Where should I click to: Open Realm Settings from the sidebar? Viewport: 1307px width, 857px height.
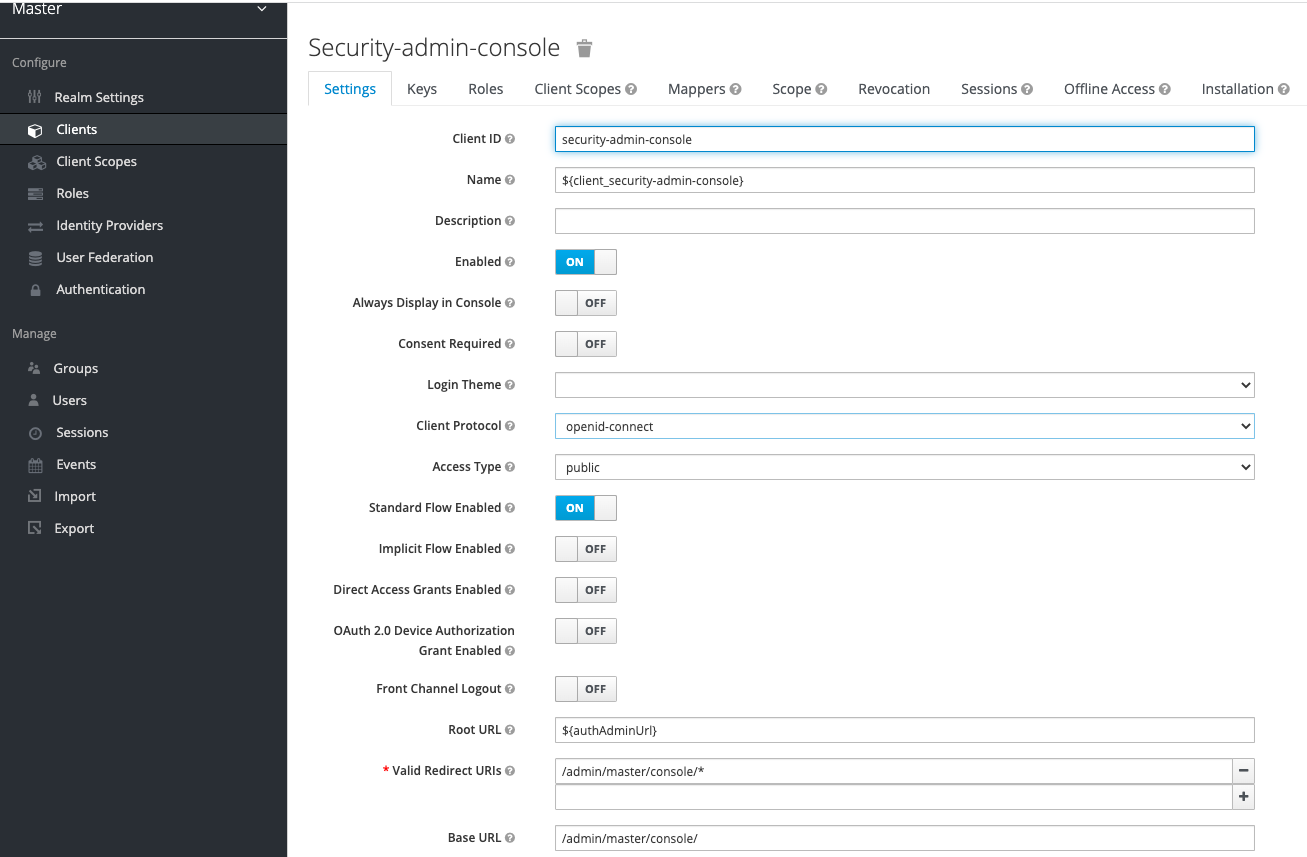coord(97,97)
